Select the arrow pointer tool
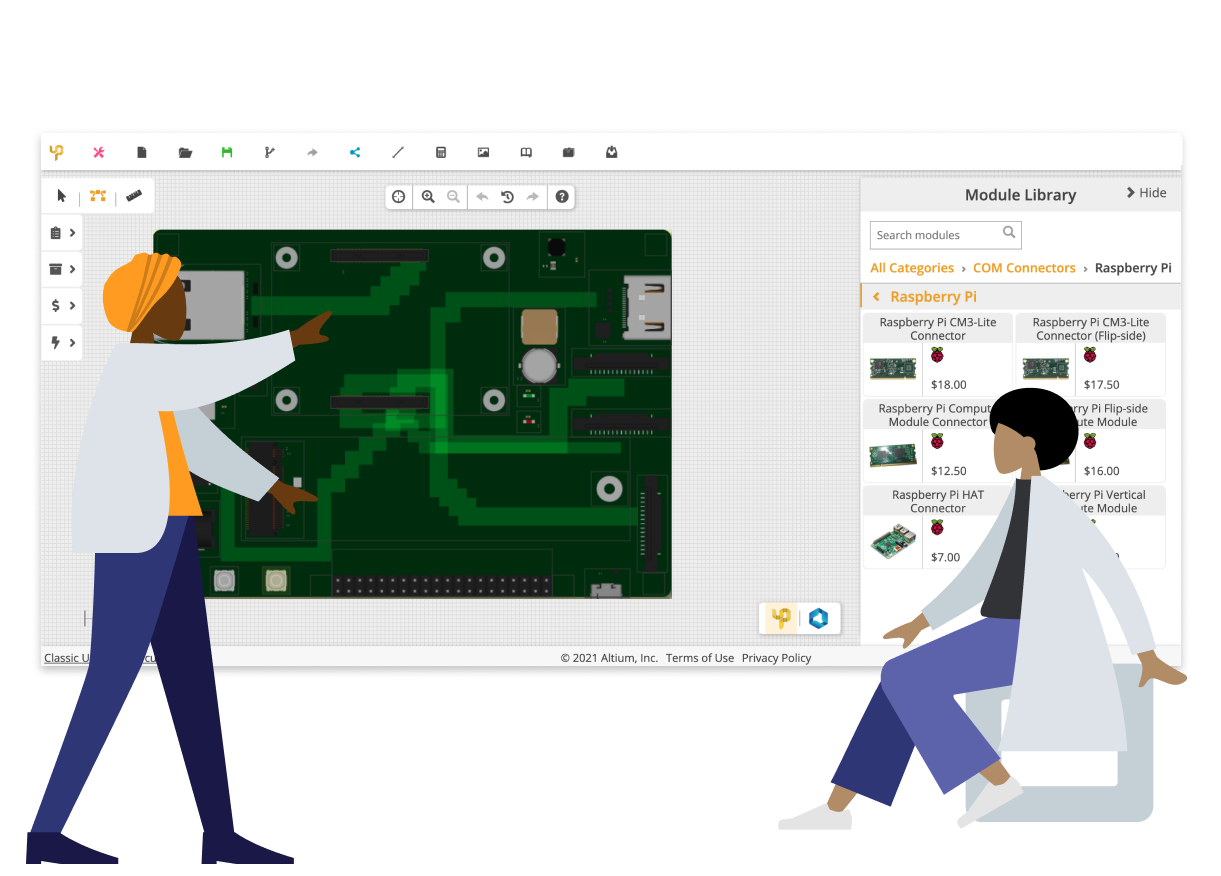Viewport: 1221px width, 876px height. pyautogui.click(x=62, y=196)
